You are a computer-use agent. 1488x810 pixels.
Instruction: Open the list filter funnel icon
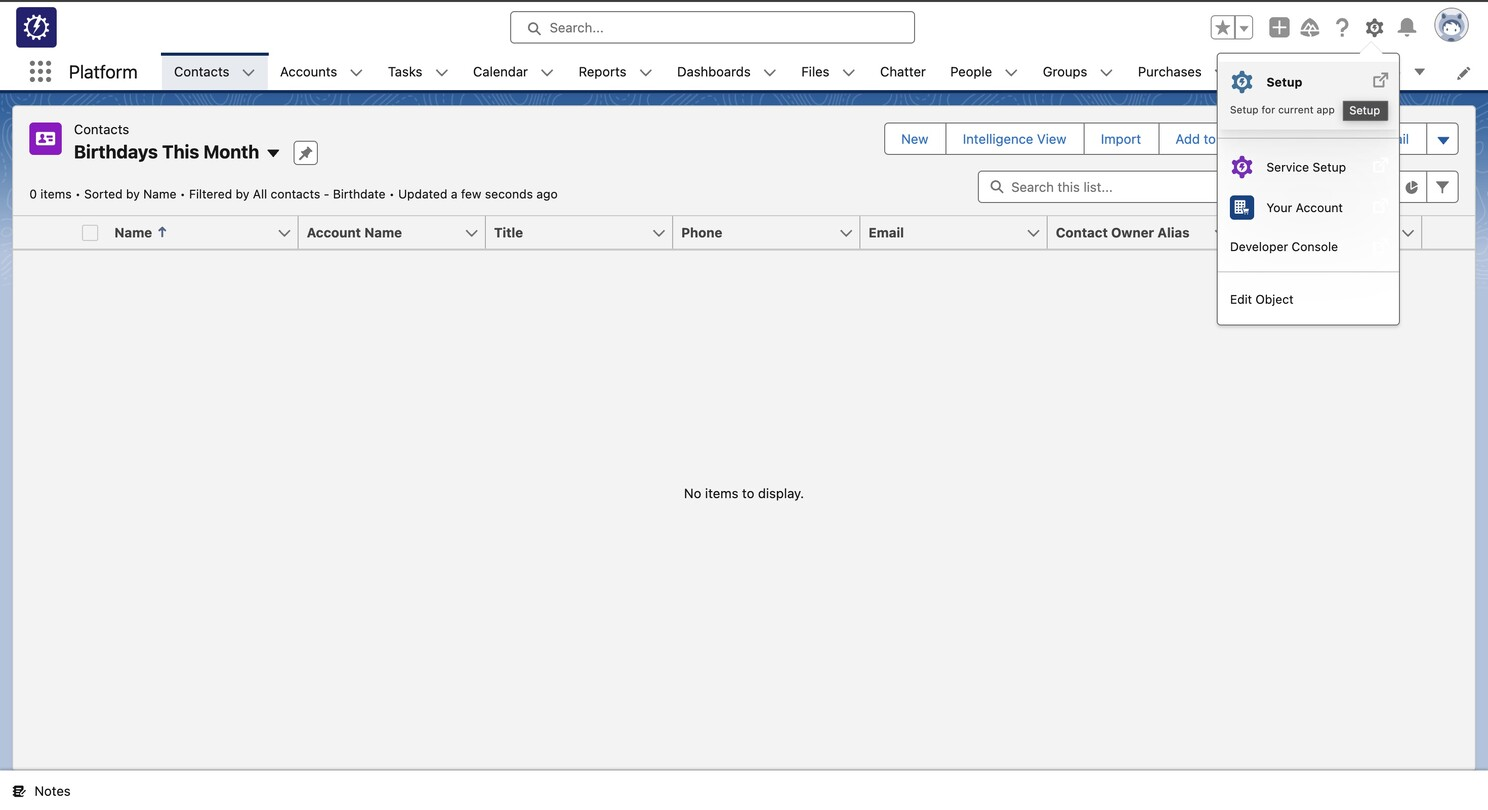(1442, 187)
